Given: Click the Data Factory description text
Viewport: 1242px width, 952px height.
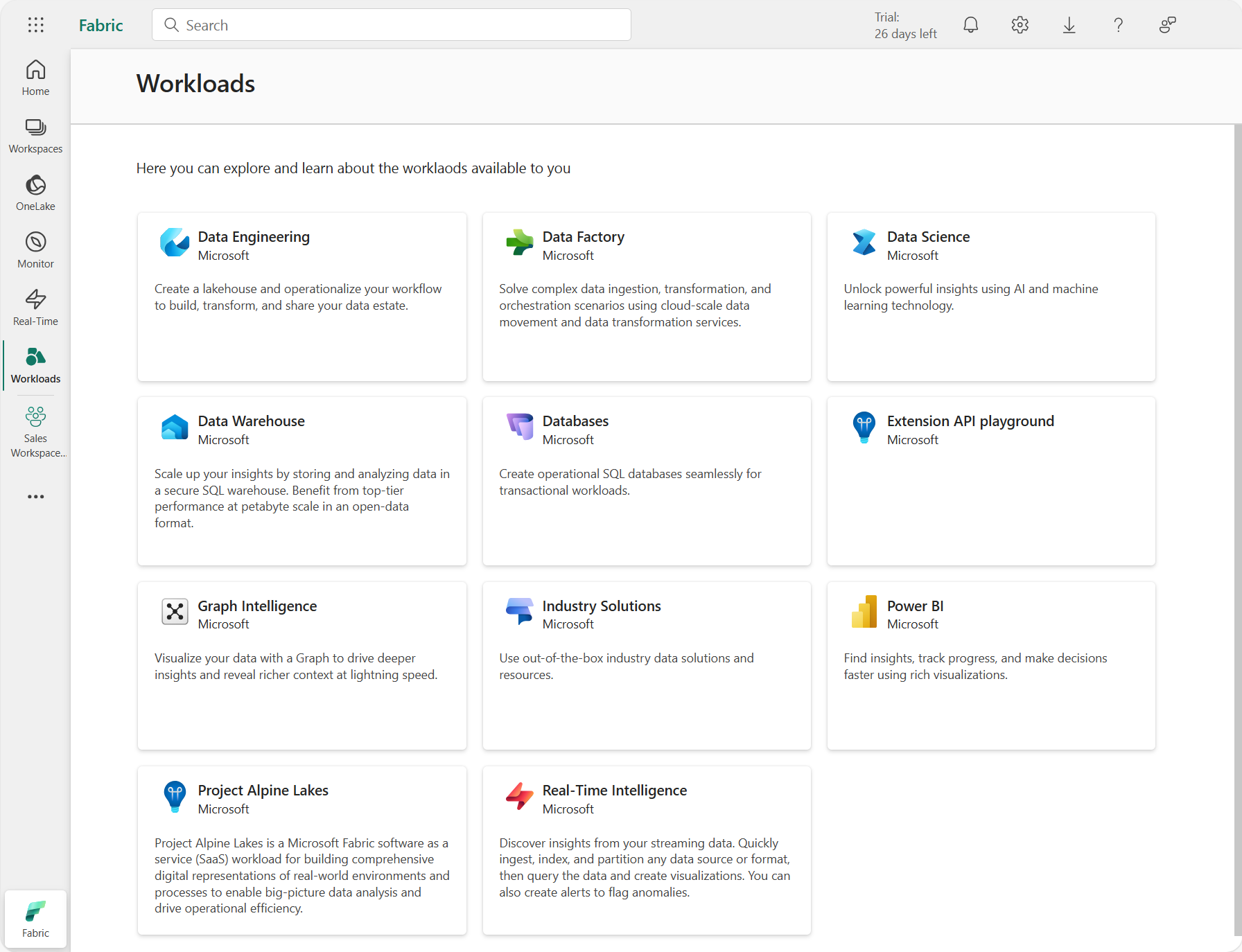Looking at the screenshot, I should [x=635, y=306].
